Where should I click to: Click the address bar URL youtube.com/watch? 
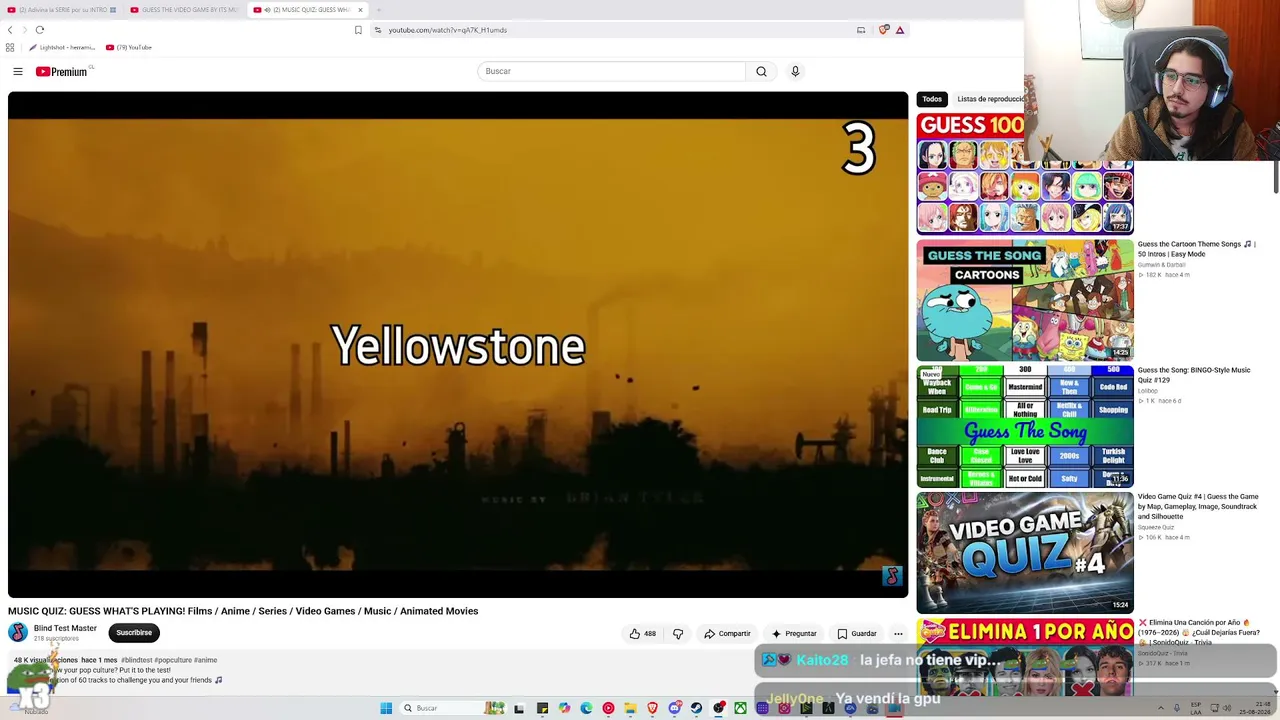tap(447, 30)
